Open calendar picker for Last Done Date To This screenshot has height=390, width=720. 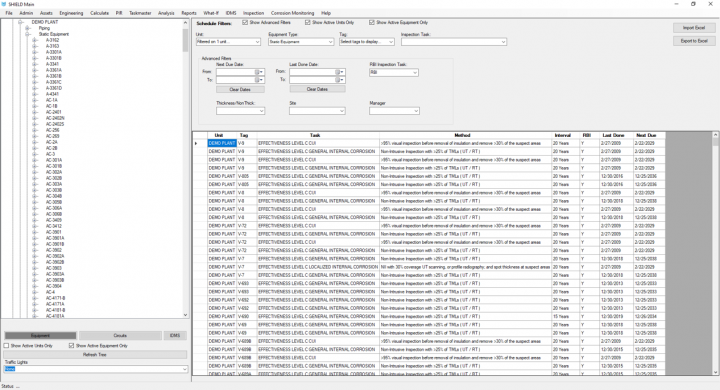pos(339,80)
